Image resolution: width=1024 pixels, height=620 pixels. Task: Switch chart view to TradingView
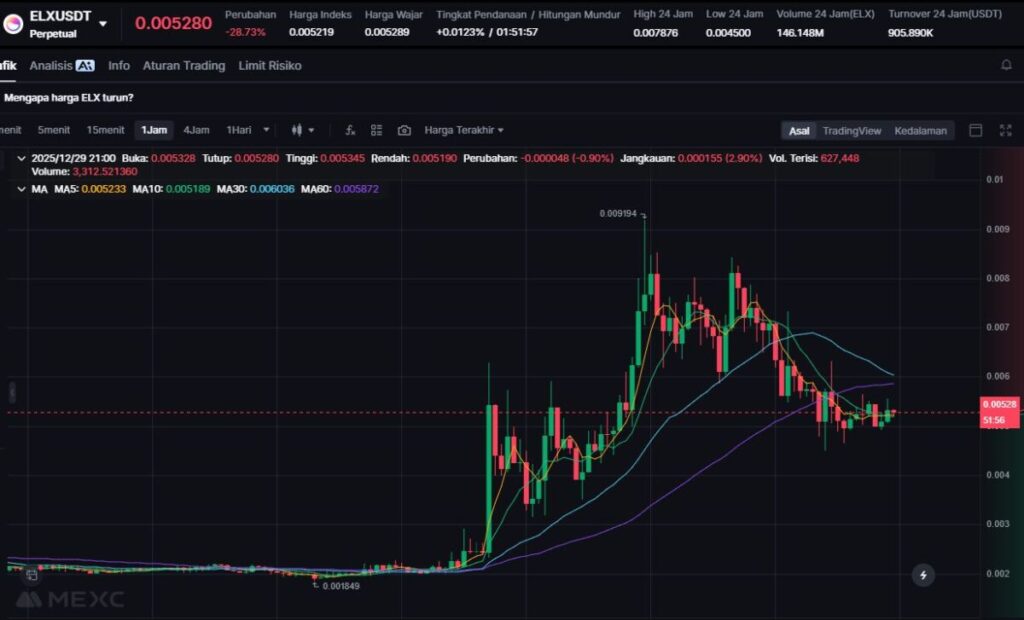click(x=851, y=130)
